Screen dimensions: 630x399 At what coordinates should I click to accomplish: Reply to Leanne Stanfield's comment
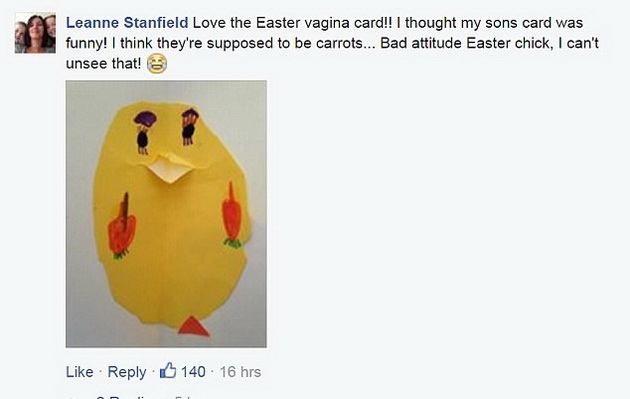127,372
